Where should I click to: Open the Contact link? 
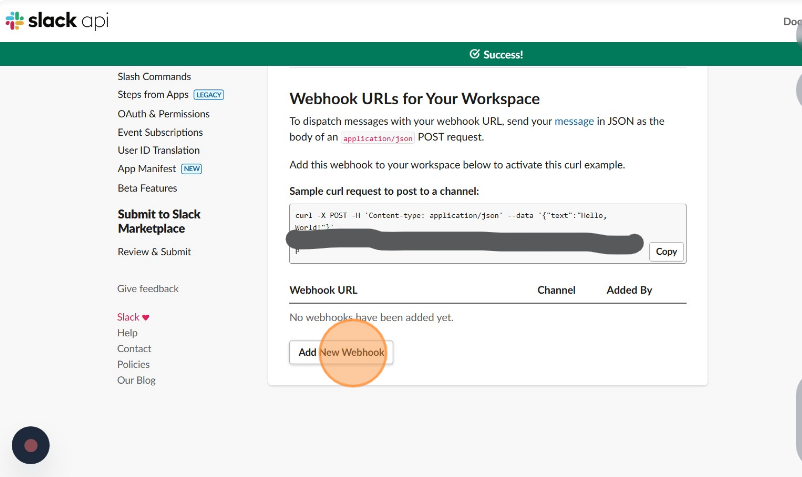[134, 349]
